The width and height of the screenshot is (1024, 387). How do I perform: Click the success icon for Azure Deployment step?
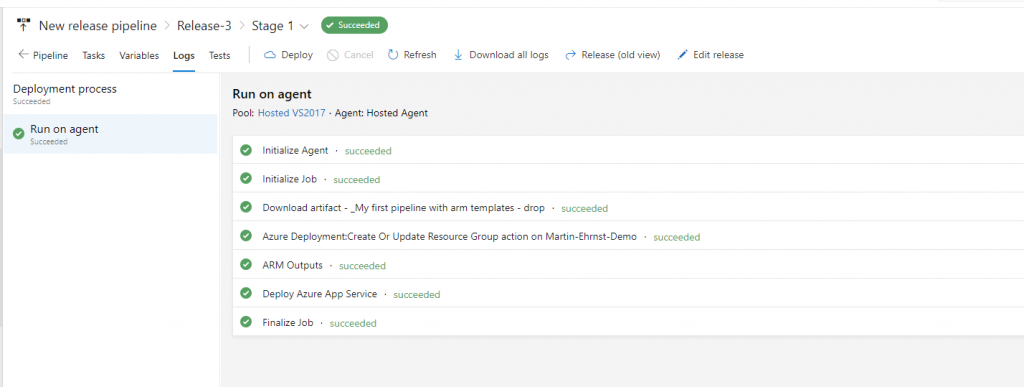[246, 236]
